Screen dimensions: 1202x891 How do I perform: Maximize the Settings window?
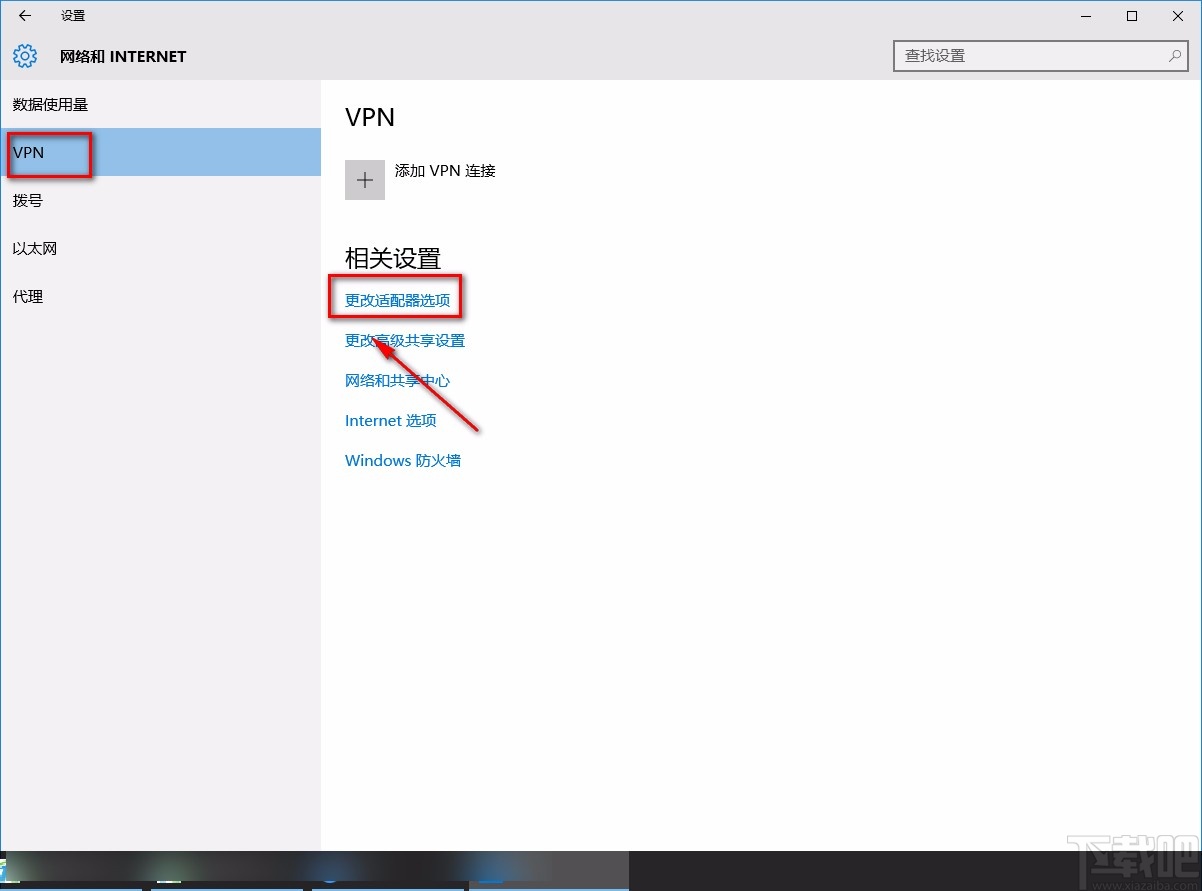pos(1131,16)
